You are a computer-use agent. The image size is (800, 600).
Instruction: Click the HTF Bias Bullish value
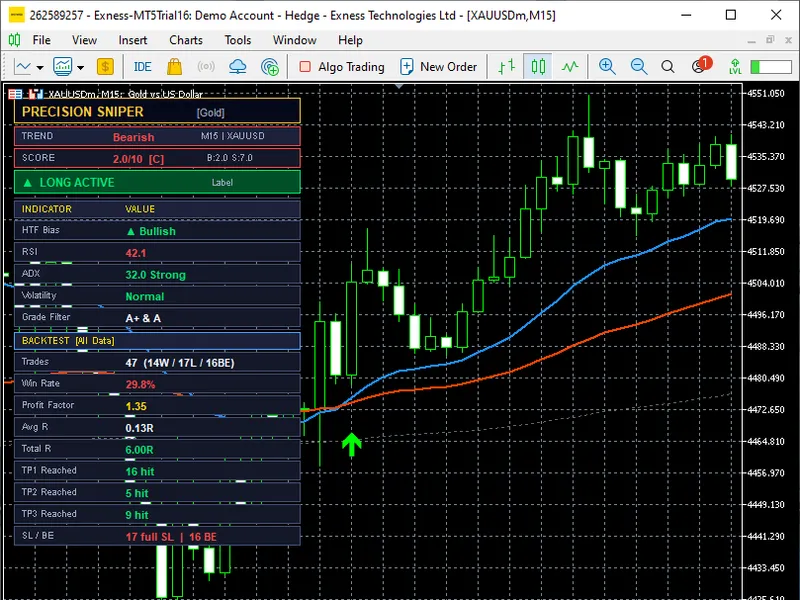(151, 231)
